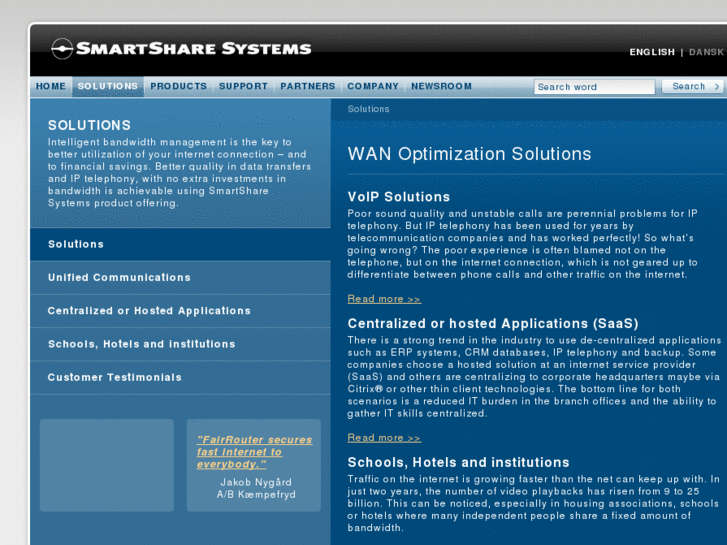
Task: Go to the PRODUCTS menu
Action: (x=179, y=87)
